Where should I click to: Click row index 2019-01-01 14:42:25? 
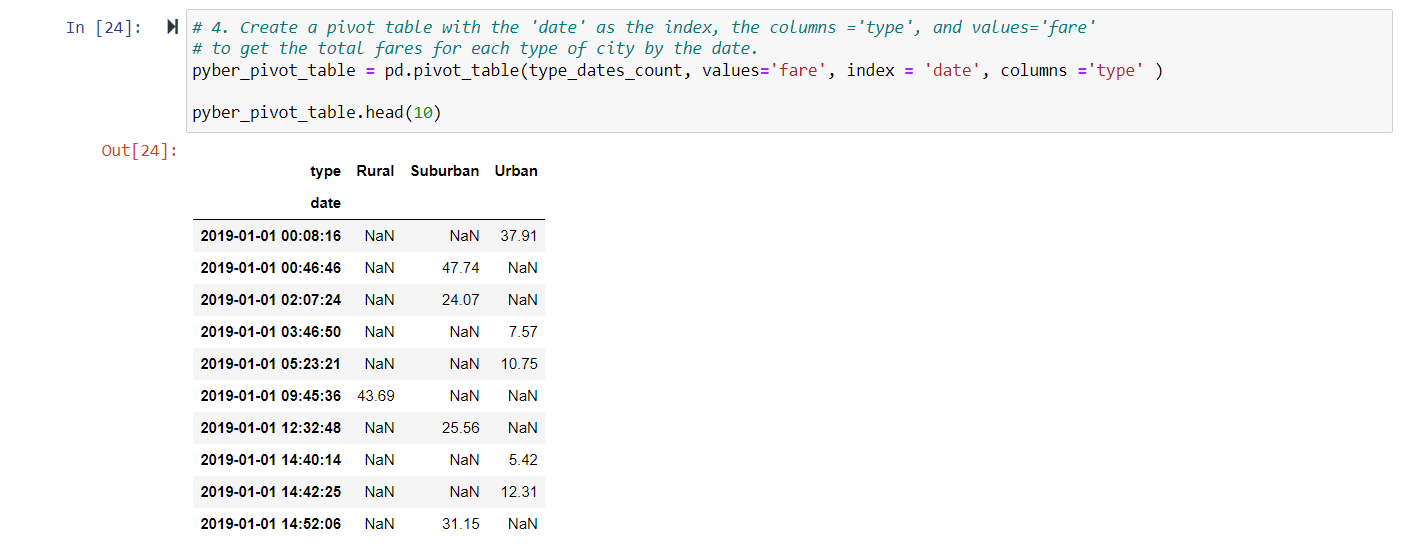tap(271, 492)
